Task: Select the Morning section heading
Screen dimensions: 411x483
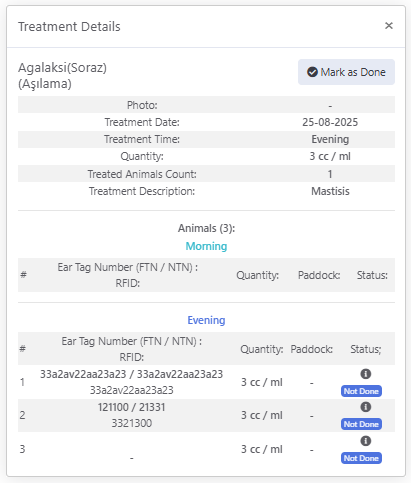Action: [206, 246]
